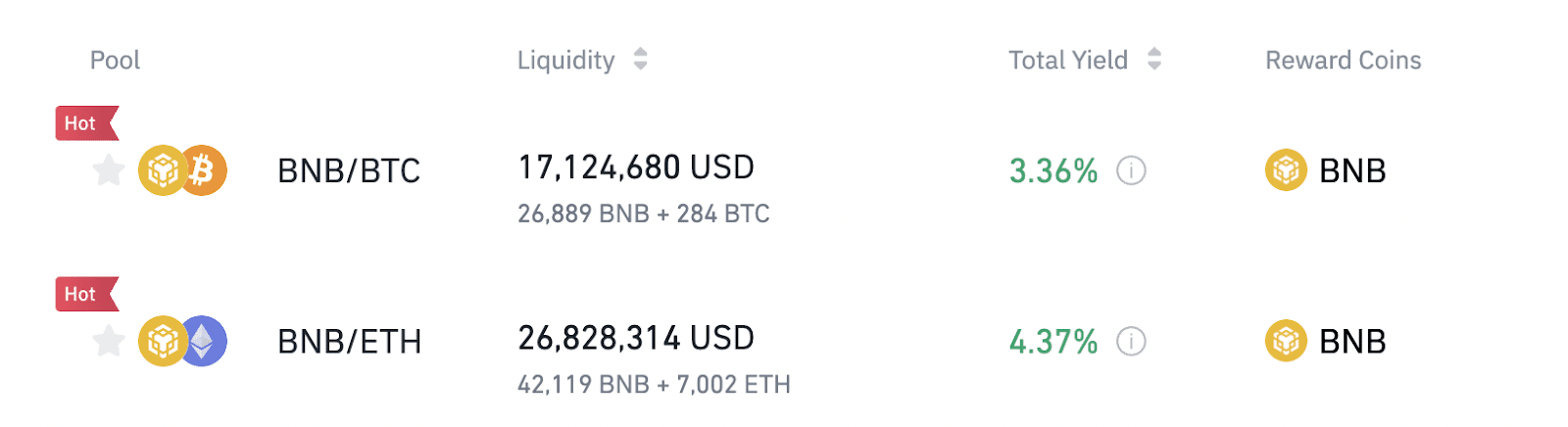Open the BNB/ETH pool
This screenshot has height=427, width=1568.
pyautogui.click(x=350, y=342)
